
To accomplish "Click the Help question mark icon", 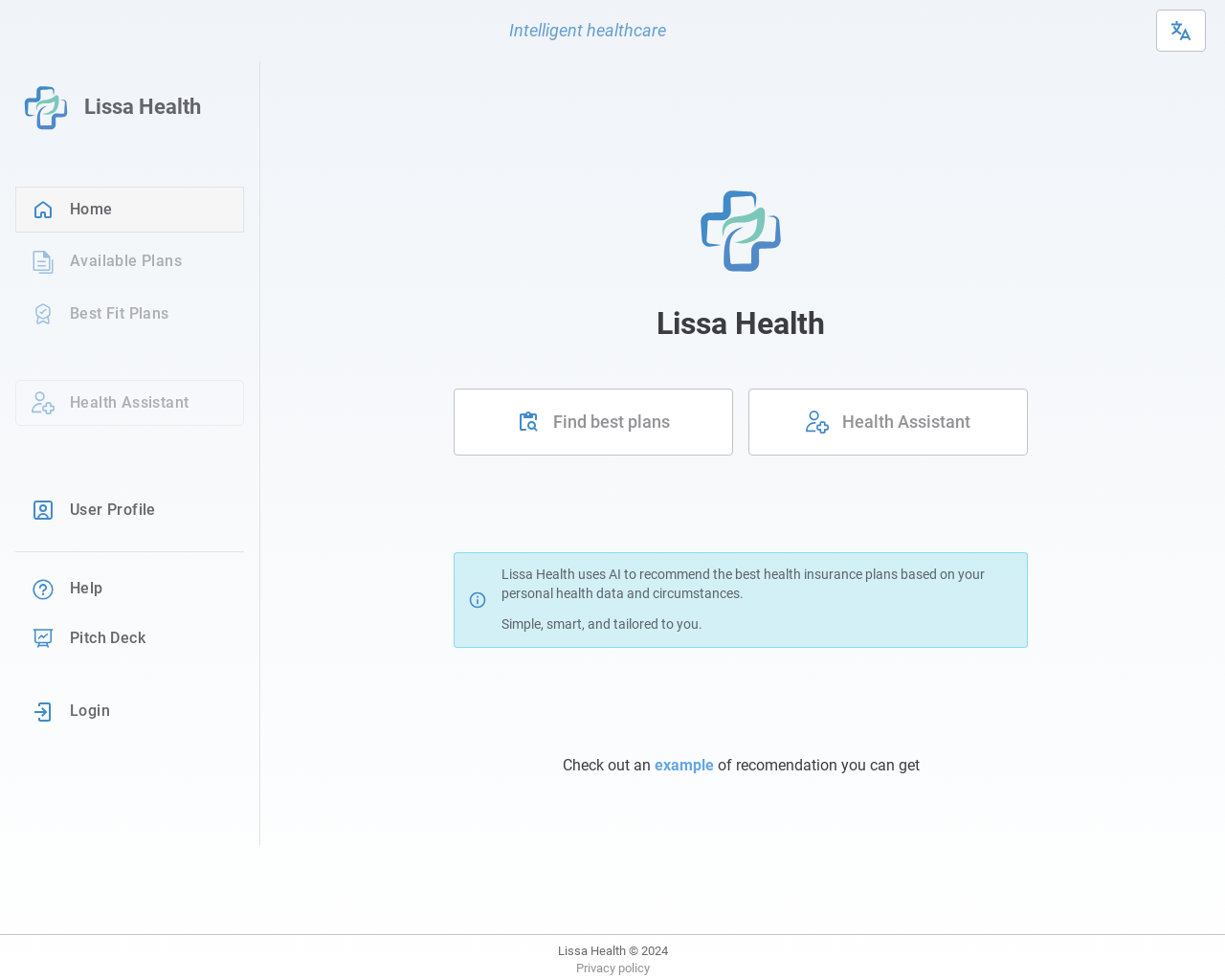I will pos(43,589).
